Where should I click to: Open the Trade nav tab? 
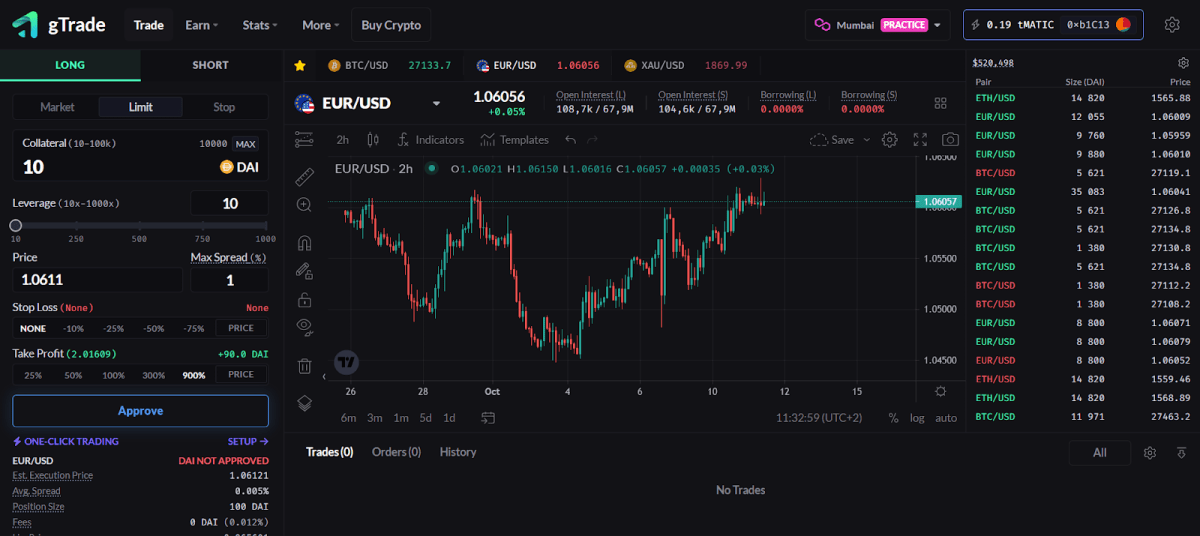tap(149, 25)
